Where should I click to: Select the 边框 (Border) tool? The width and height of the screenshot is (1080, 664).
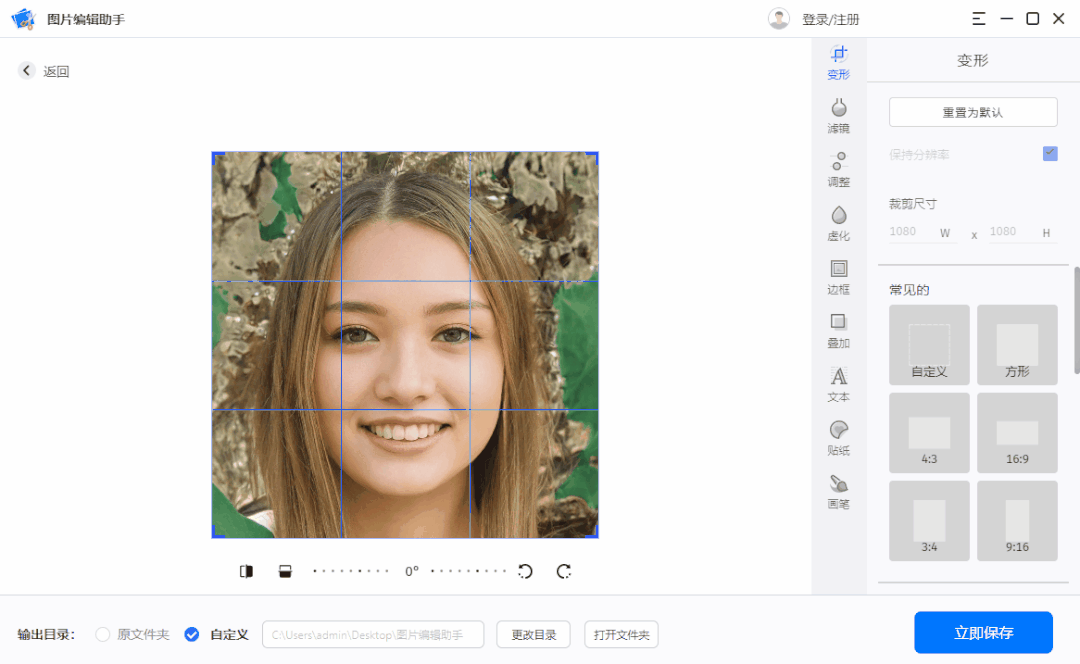(x=839, y=275)
